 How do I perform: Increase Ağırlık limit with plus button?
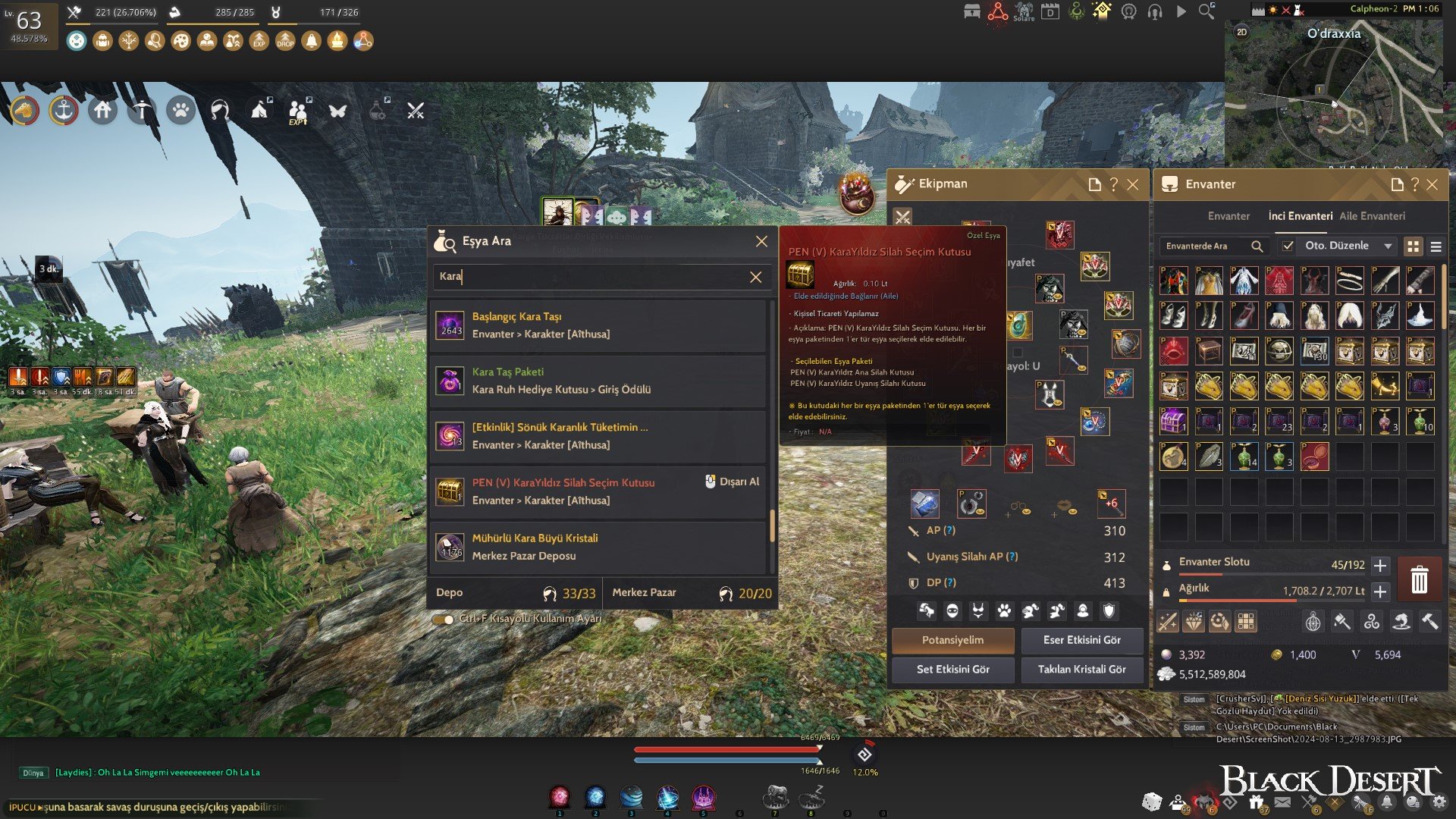(1380, 591)
